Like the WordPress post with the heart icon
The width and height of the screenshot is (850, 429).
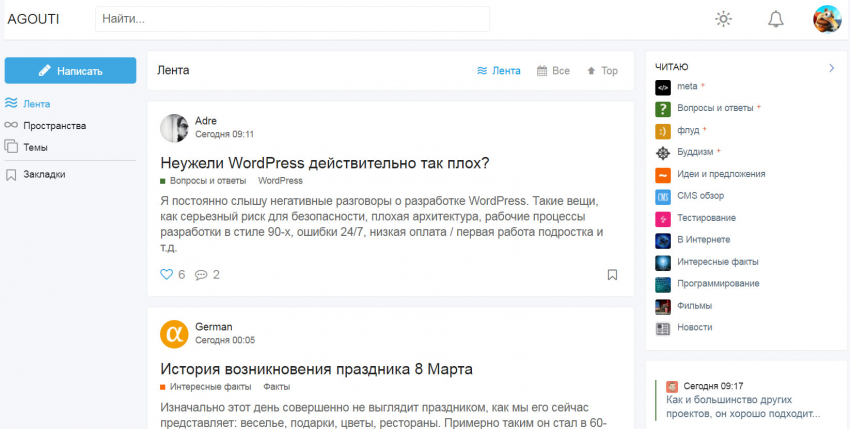click(x=167, y=274)
